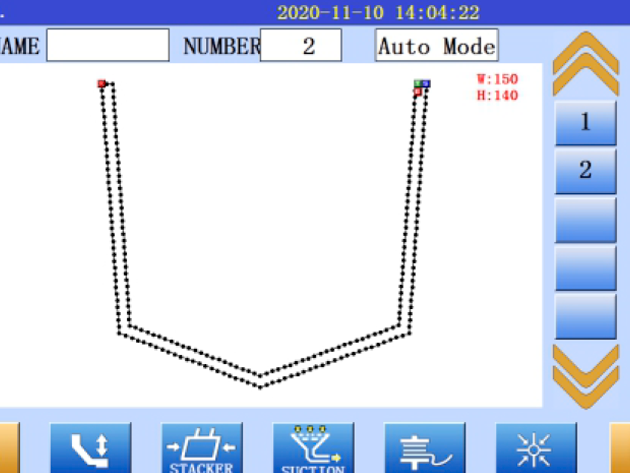This screenshot has width=630, height=473.
Task: Select the fifth empty pattern slot
Action: pyautogui.click(x=585, y=315)
